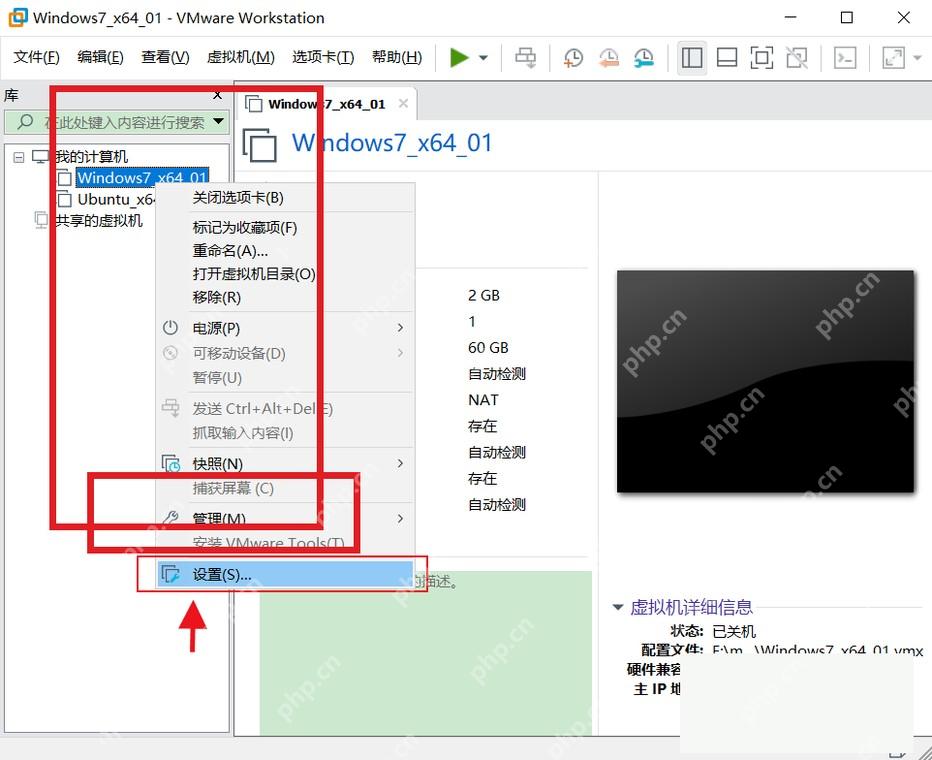The height and width of the screenshot is (760, 932).
Task: Click the green Power On play button
Action: click(459, 58)
